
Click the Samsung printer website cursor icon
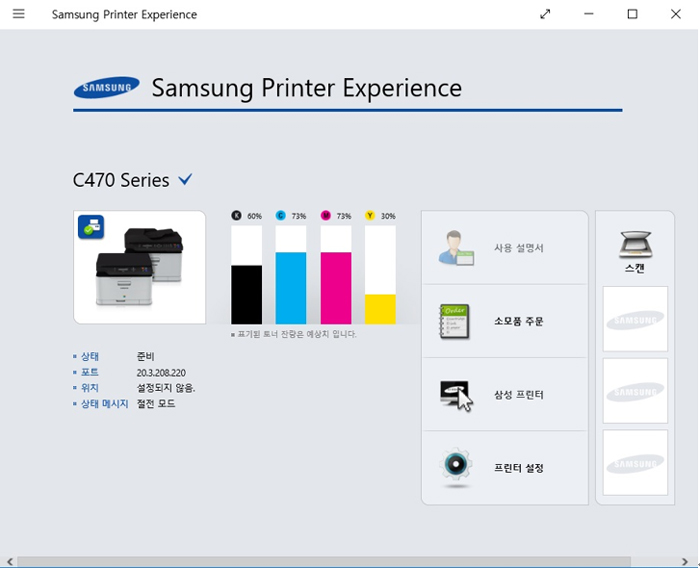[x=456, y=395]
